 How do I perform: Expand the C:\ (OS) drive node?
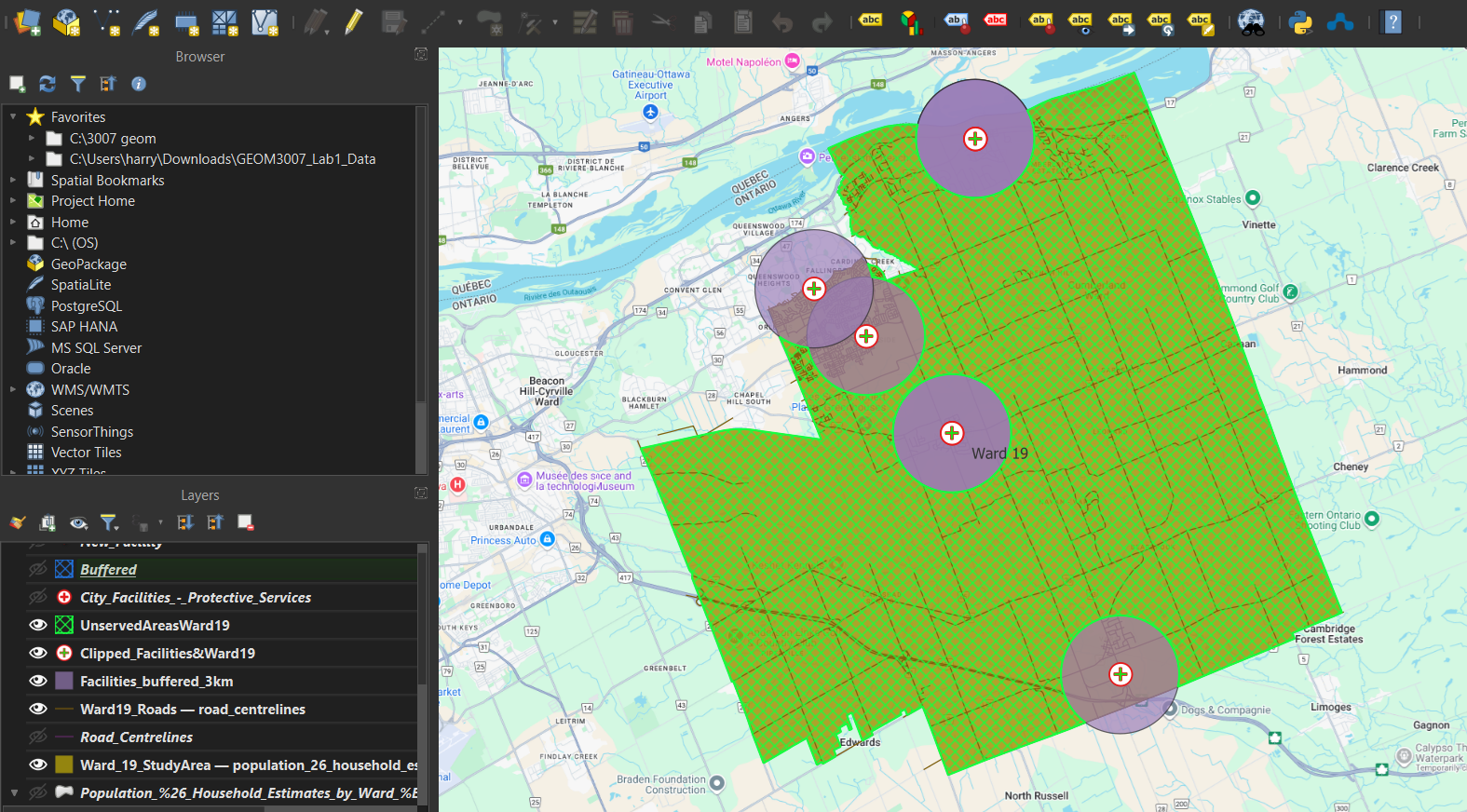point(13,243)
